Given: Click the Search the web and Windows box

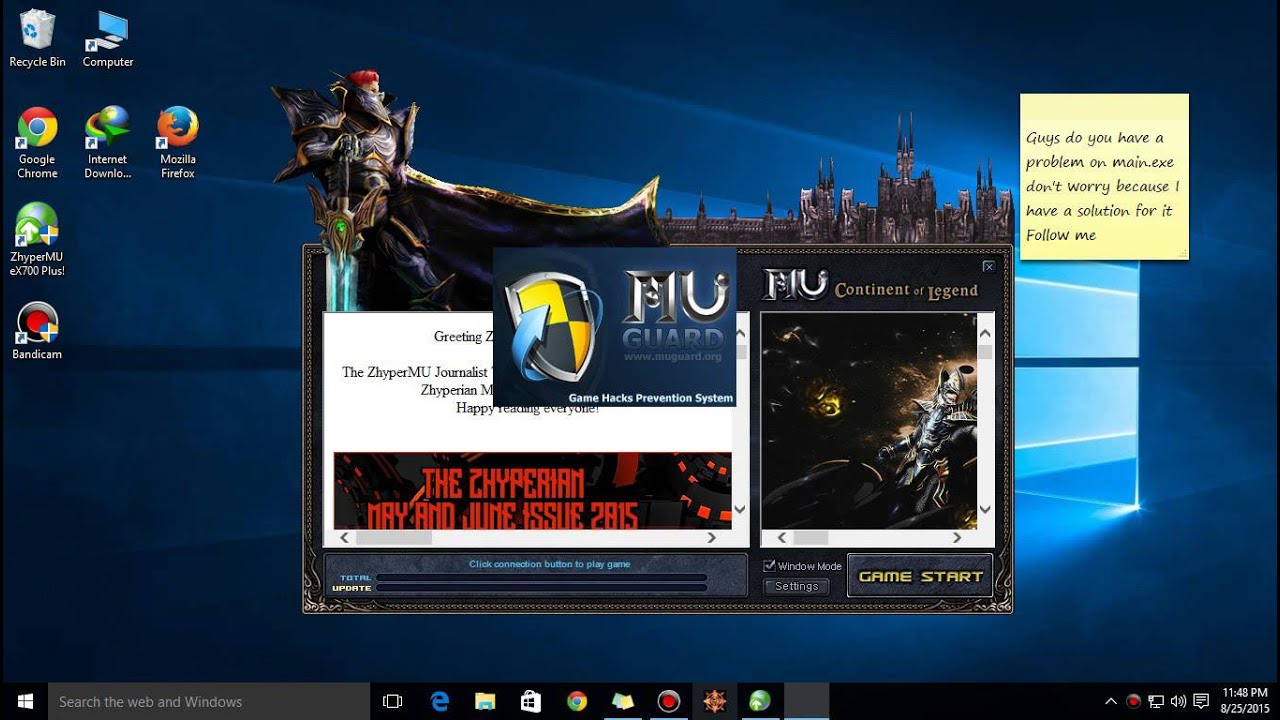Looking at the screenshot, I should pos(210,701).
